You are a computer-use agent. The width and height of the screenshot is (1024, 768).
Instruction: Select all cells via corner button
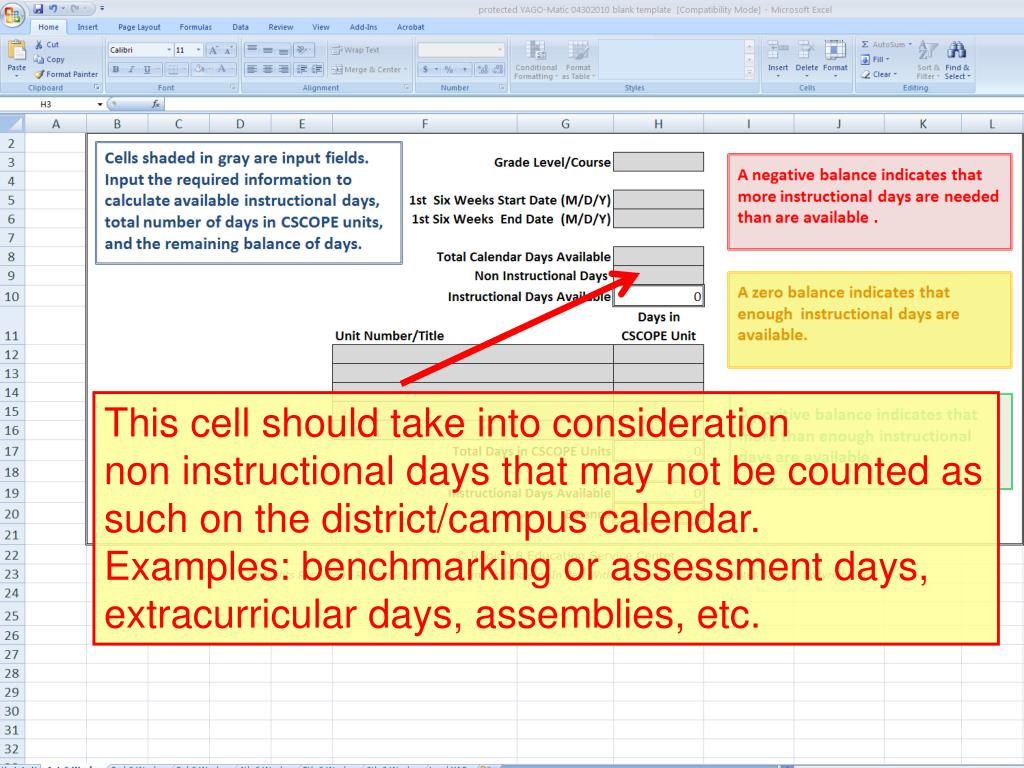pyautogui.click(x=12, y=123)
